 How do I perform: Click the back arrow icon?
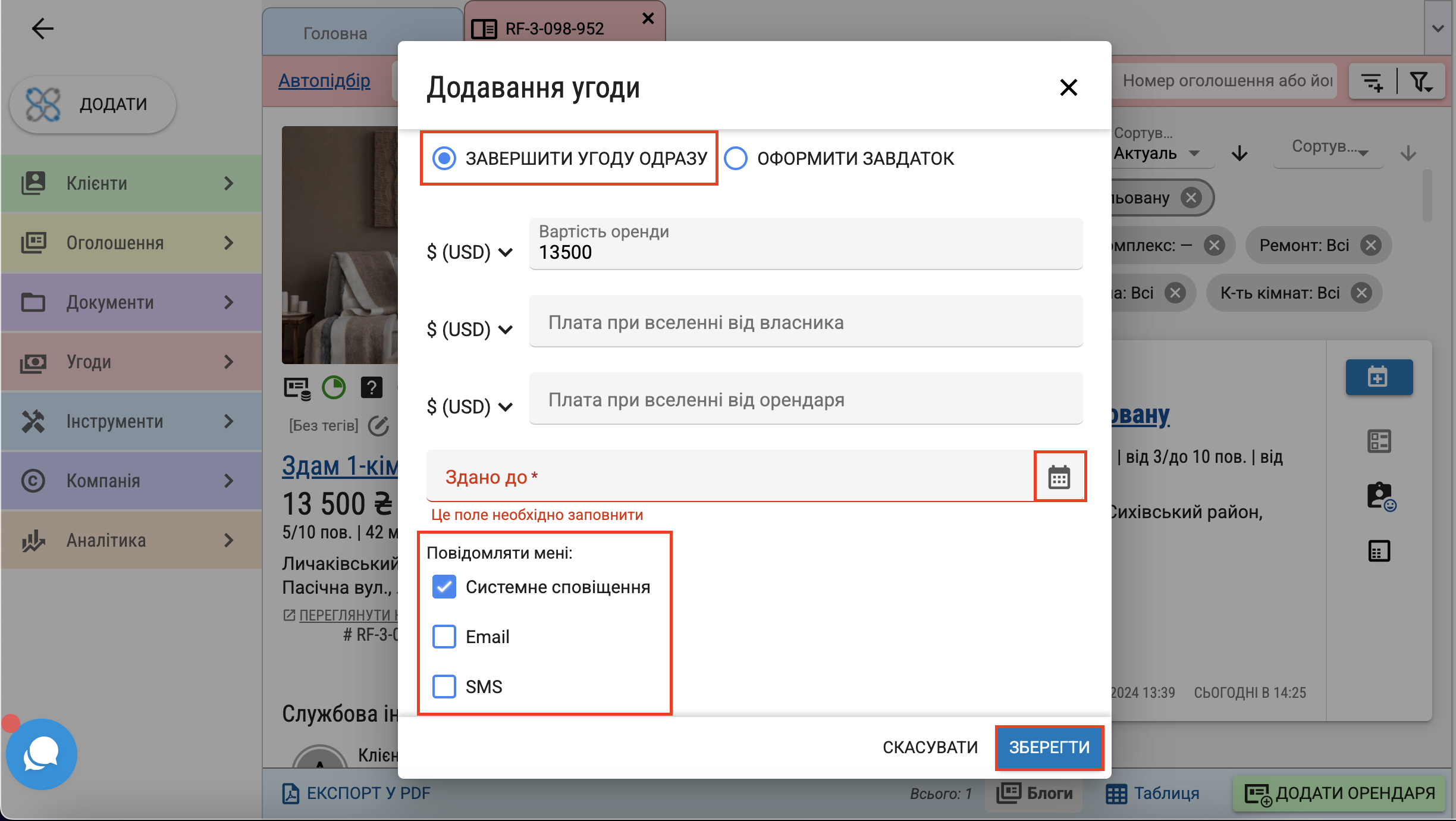point(42,28)
